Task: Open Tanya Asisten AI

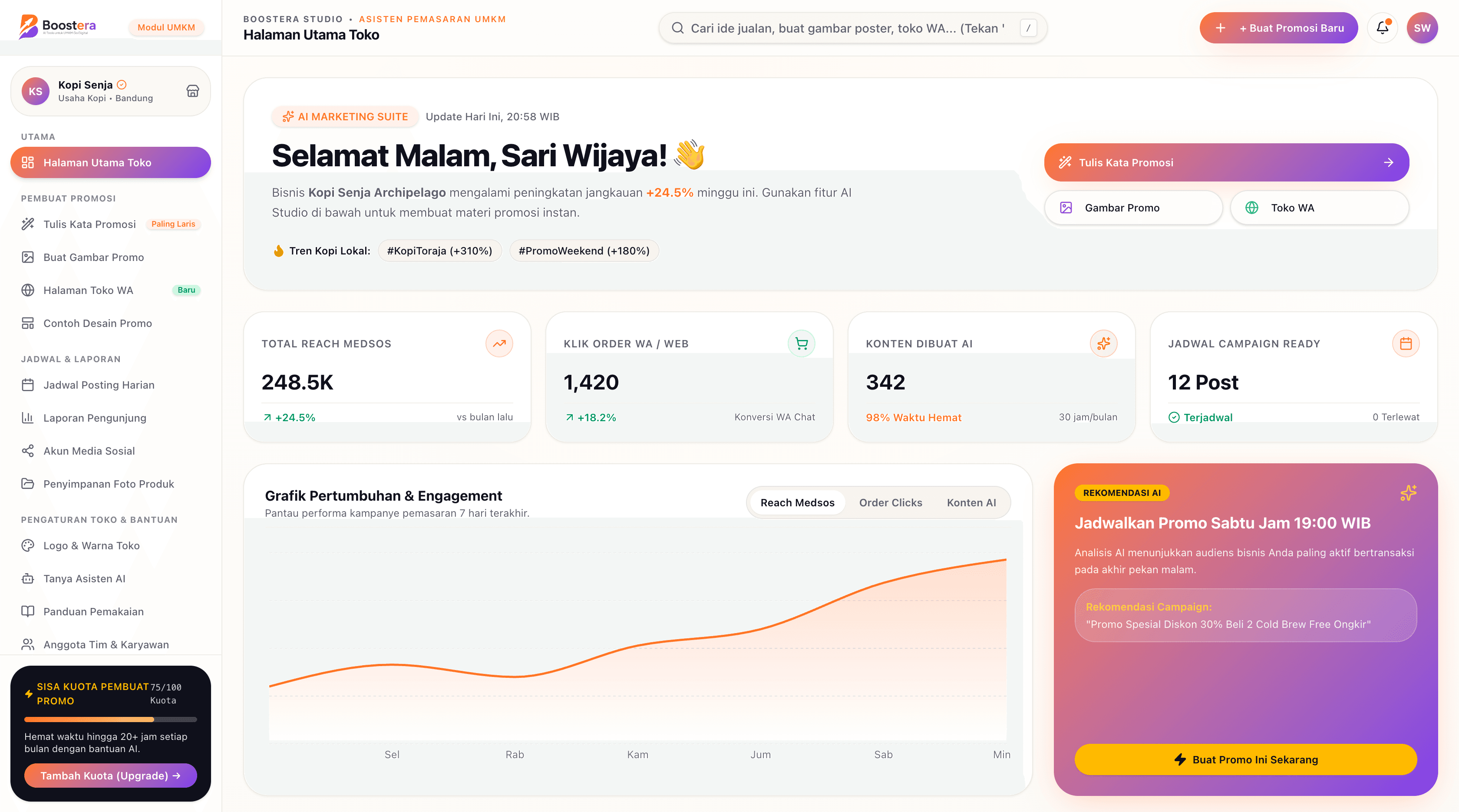Action: click(x=110, y=579)
